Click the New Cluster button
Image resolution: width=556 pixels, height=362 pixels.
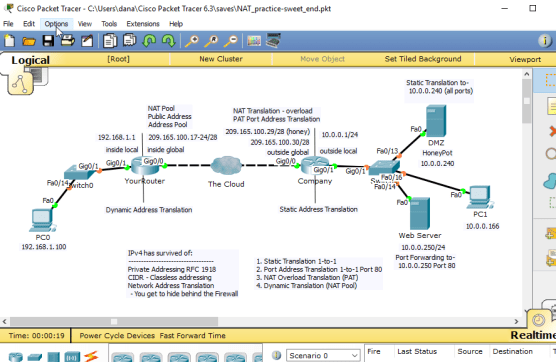click(x=221, y=59)
